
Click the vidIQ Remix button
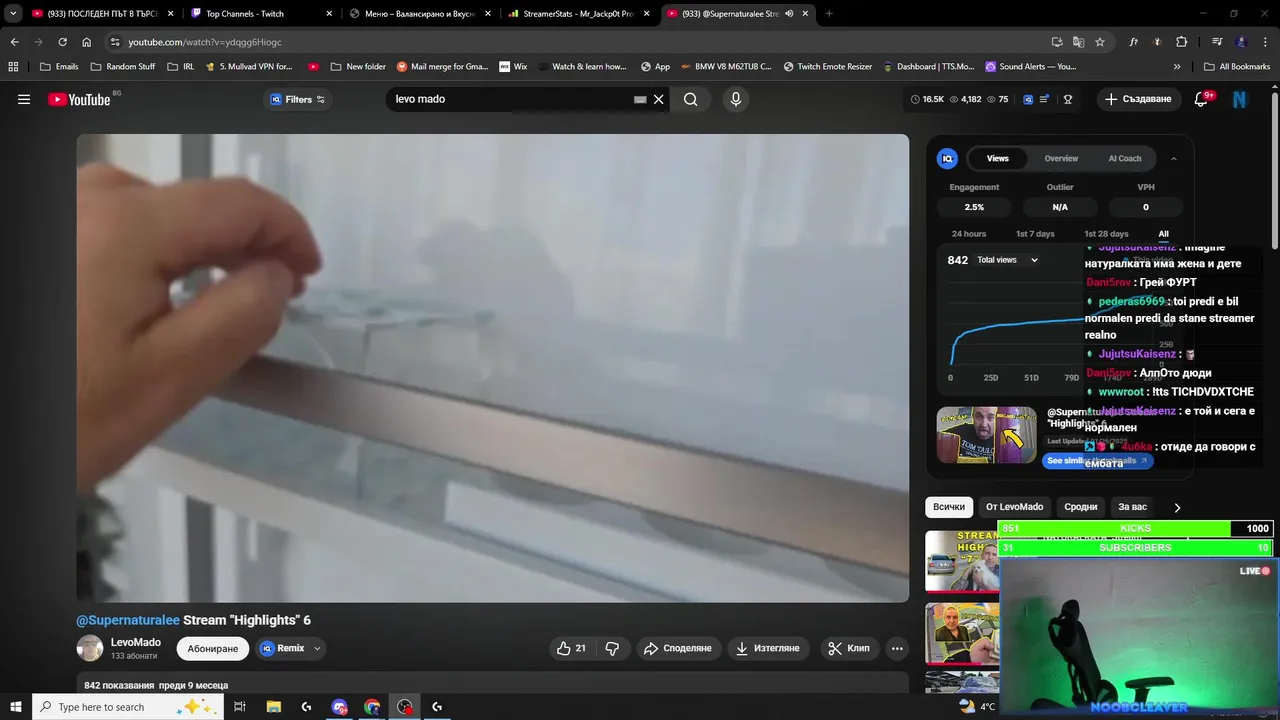pos(283,648)
